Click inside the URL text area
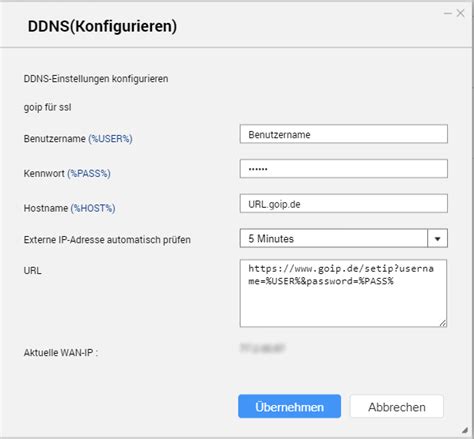The image size is (474, 439). coord(343,293)
